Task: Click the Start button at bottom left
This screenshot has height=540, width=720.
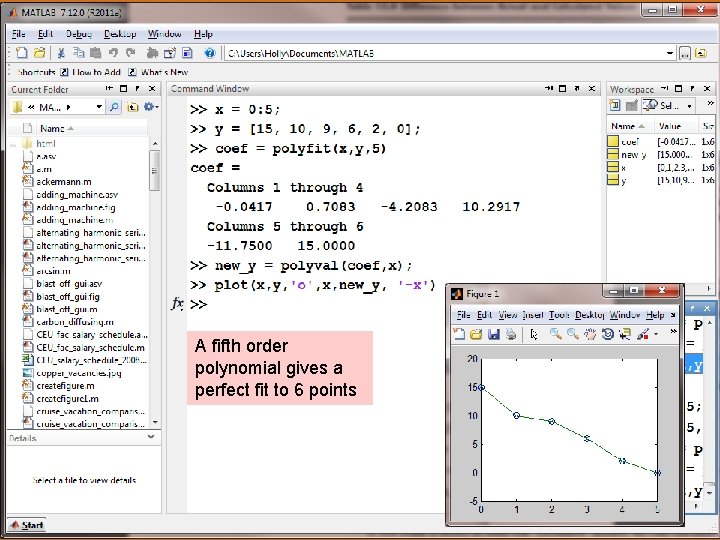Action: point(27,525)
